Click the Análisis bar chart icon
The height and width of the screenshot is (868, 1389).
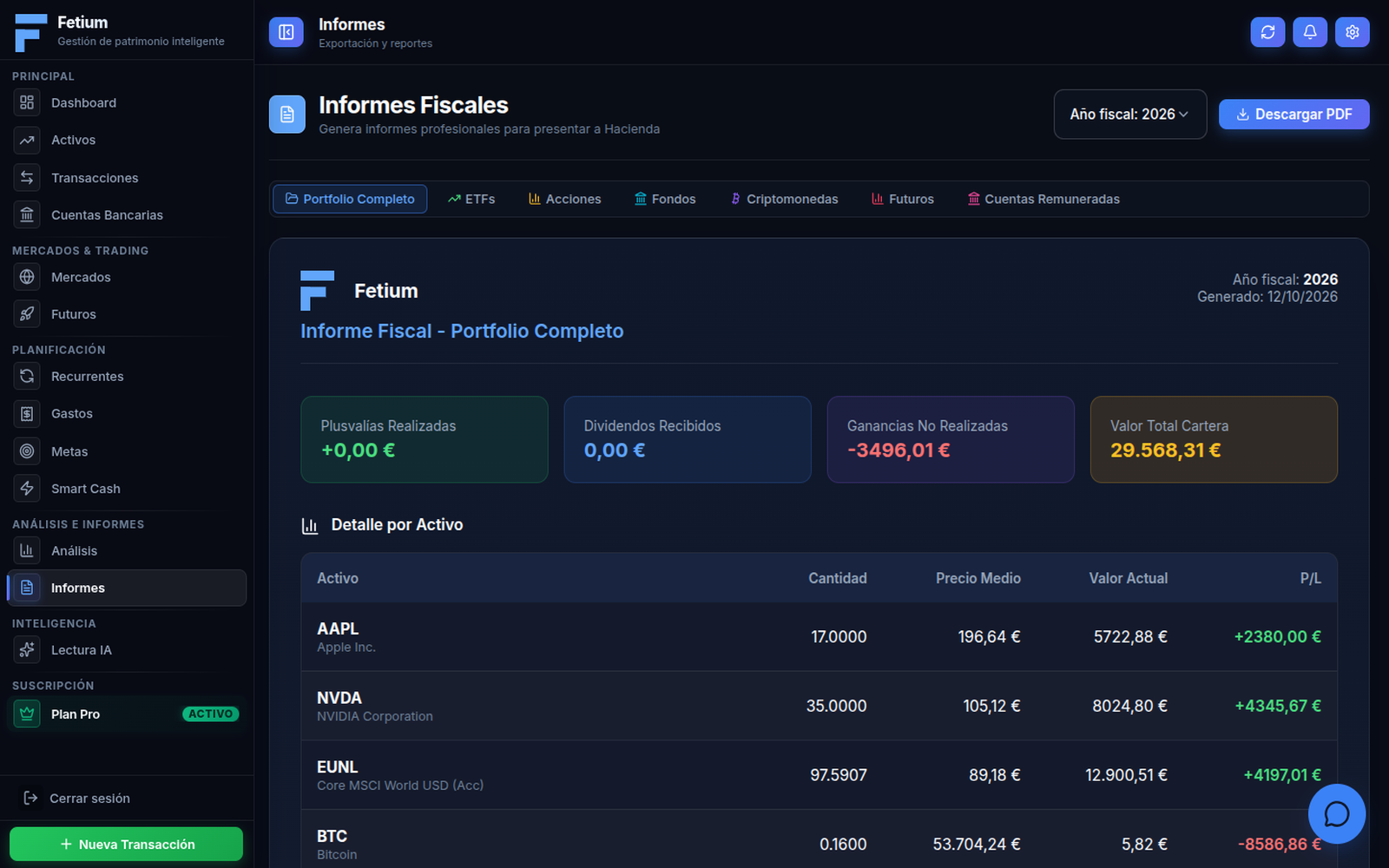[x=27, y=550]
